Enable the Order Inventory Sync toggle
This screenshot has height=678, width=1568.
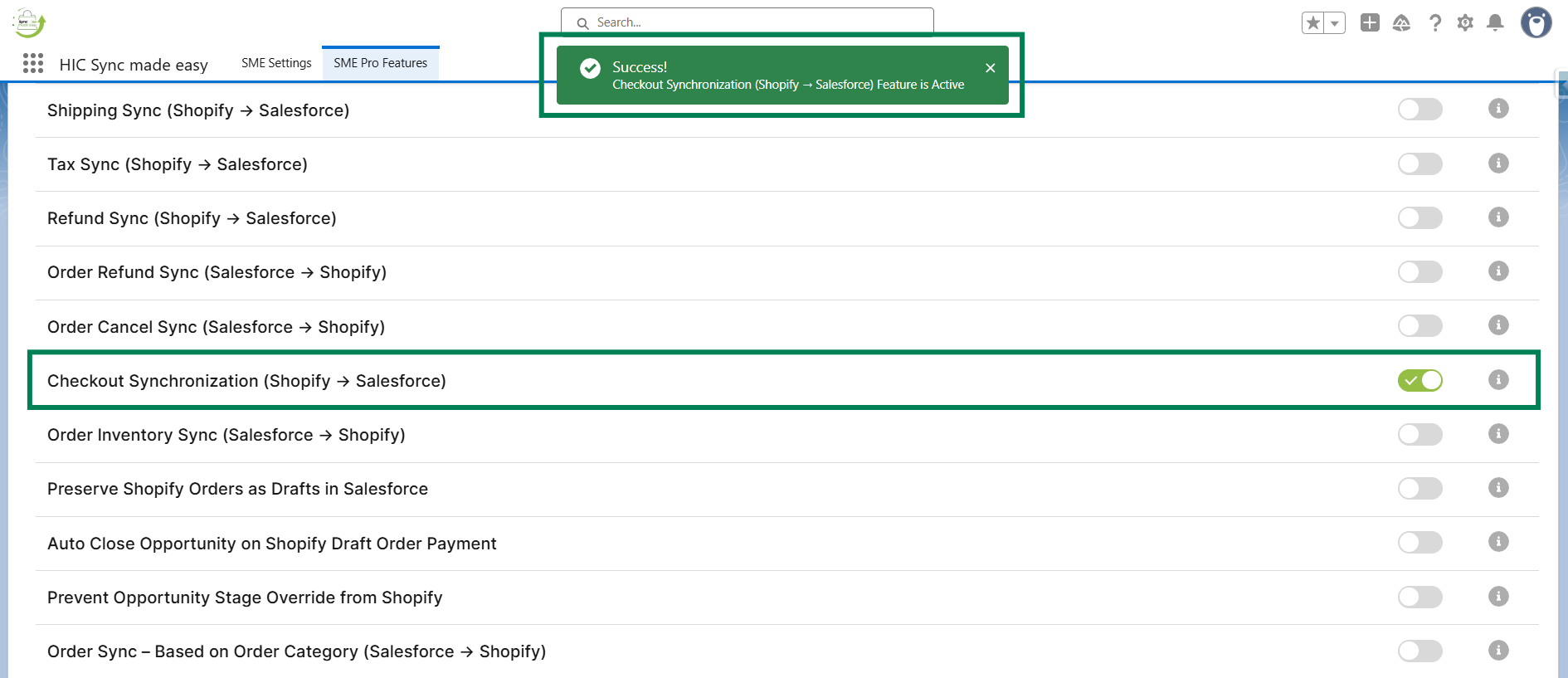click(1419, 434)
